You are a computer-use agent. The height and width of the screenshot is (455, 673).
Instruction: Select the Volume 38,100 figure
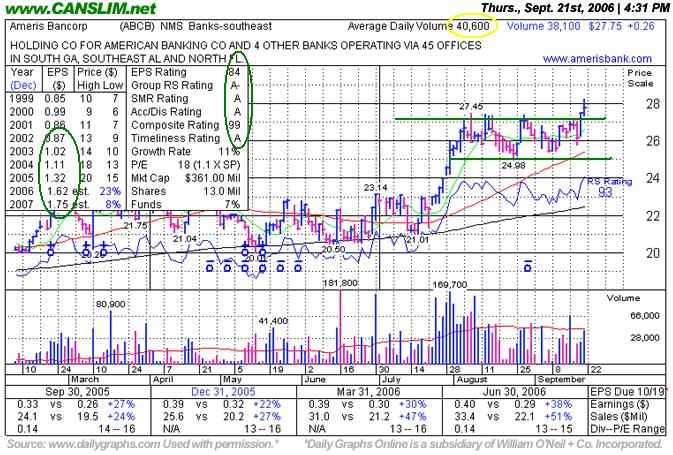(543, 26)
